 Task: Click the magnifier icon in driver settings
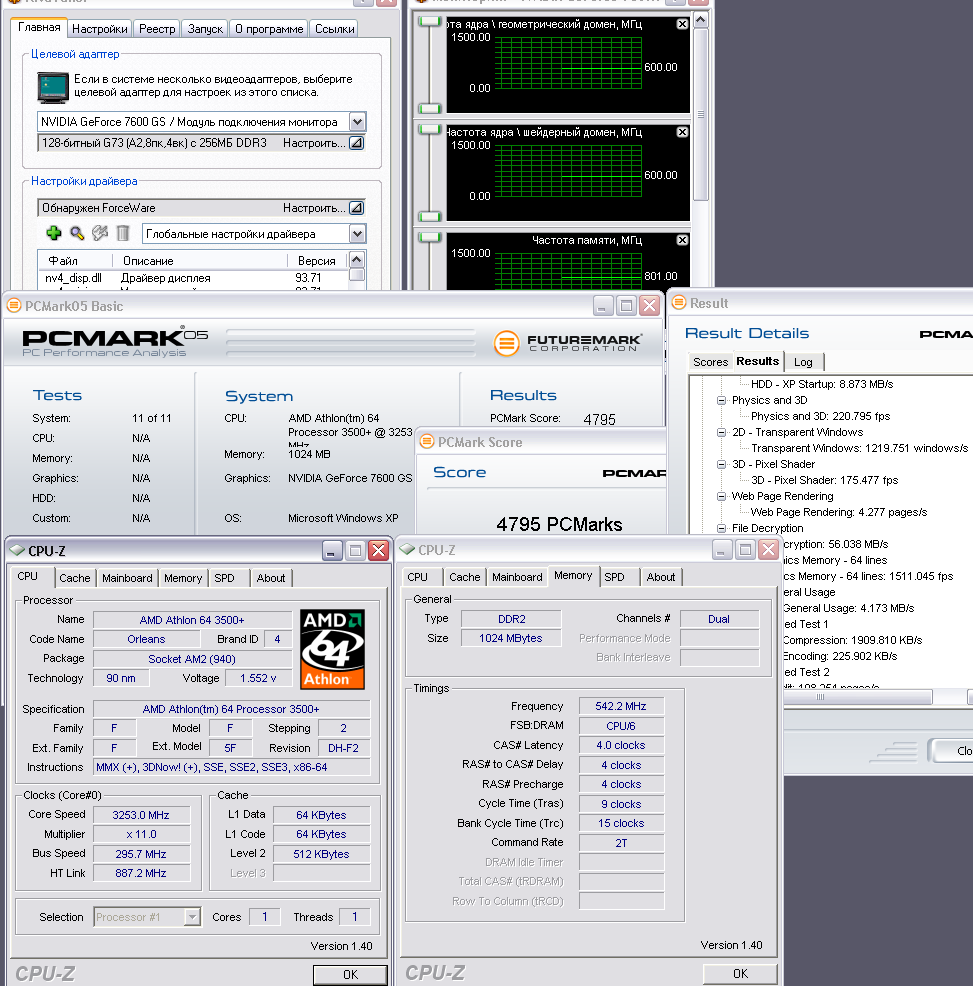[x=77, y=233]
